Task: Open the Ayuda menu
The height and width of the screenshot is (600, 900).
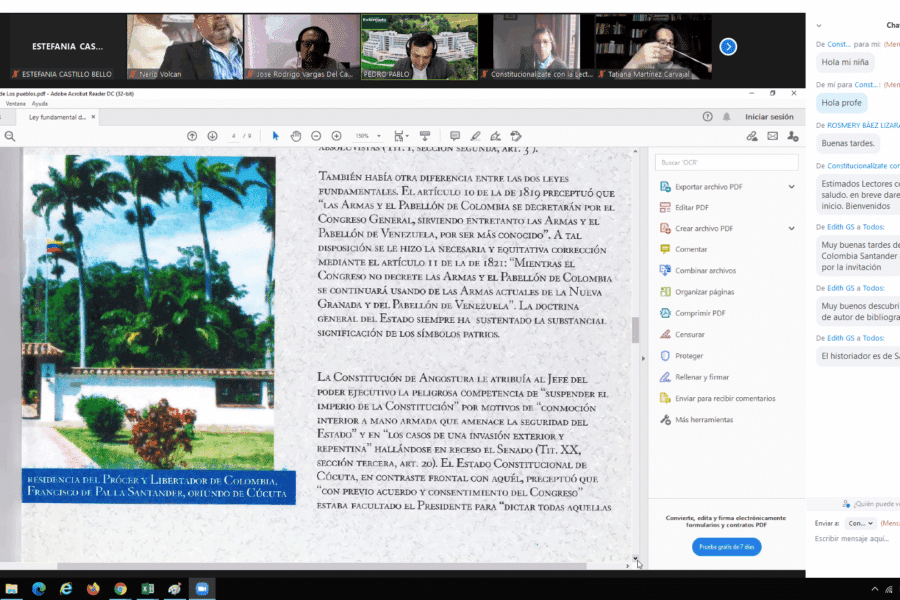Action: click(40, 103)
